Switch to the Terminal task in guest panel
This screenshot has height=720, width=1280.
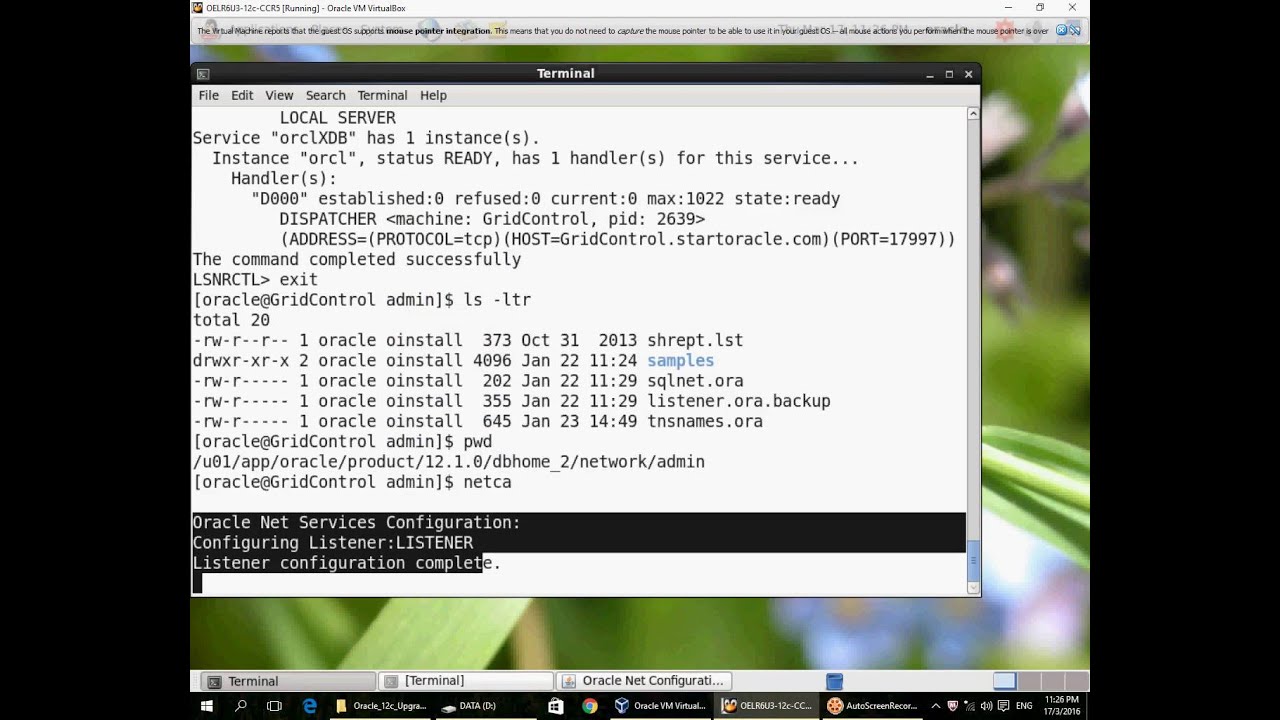click(x=288, y=681)
